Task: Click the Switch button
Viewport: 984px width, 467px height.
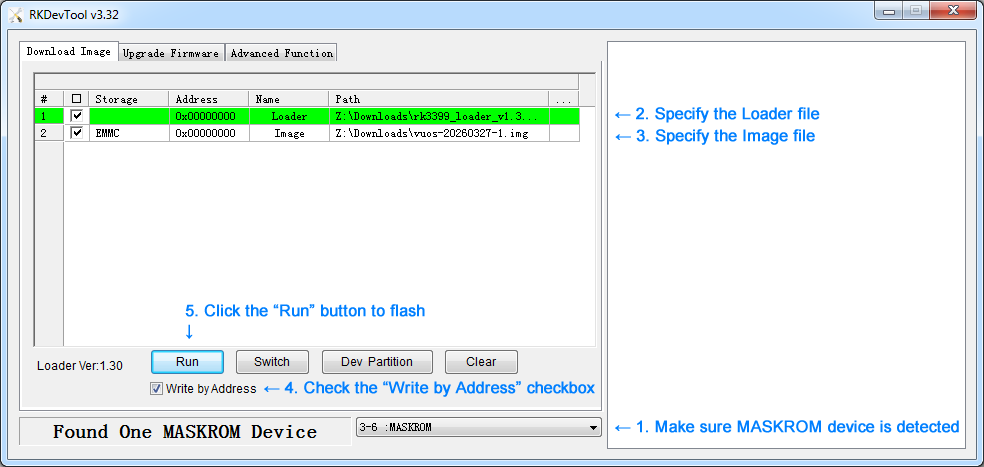Action: (271, 362)
